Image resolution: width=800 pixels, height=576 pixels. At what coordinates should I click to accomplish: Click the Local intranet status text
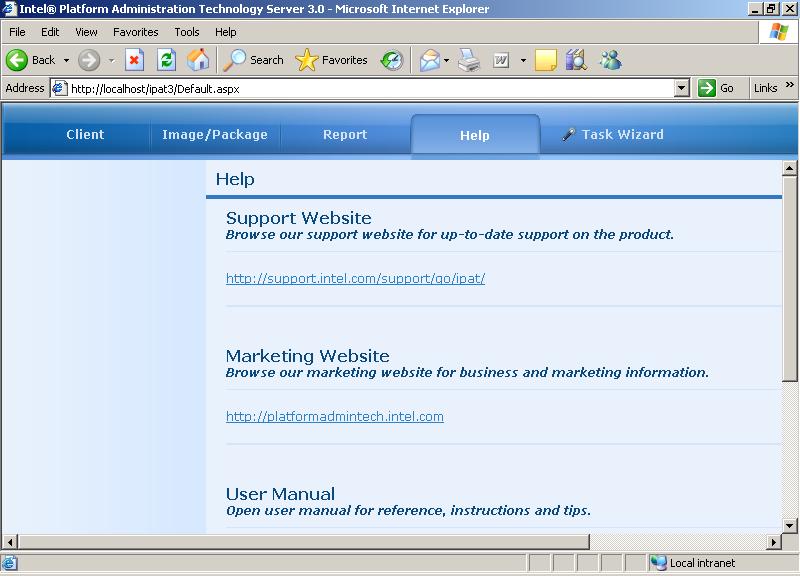(x=702, y=563)
